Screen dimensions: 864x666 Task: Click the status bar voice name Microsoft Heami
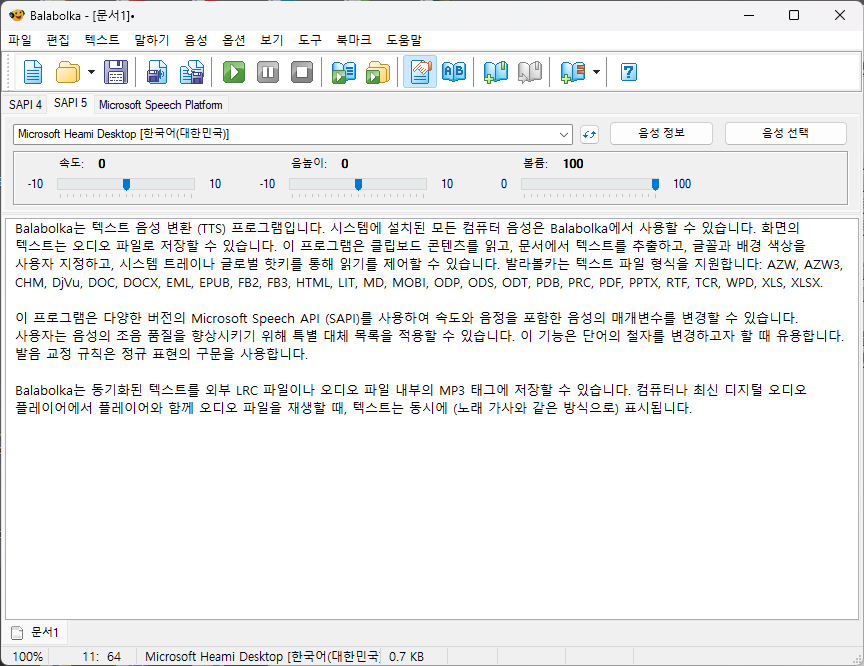point(262,657)
